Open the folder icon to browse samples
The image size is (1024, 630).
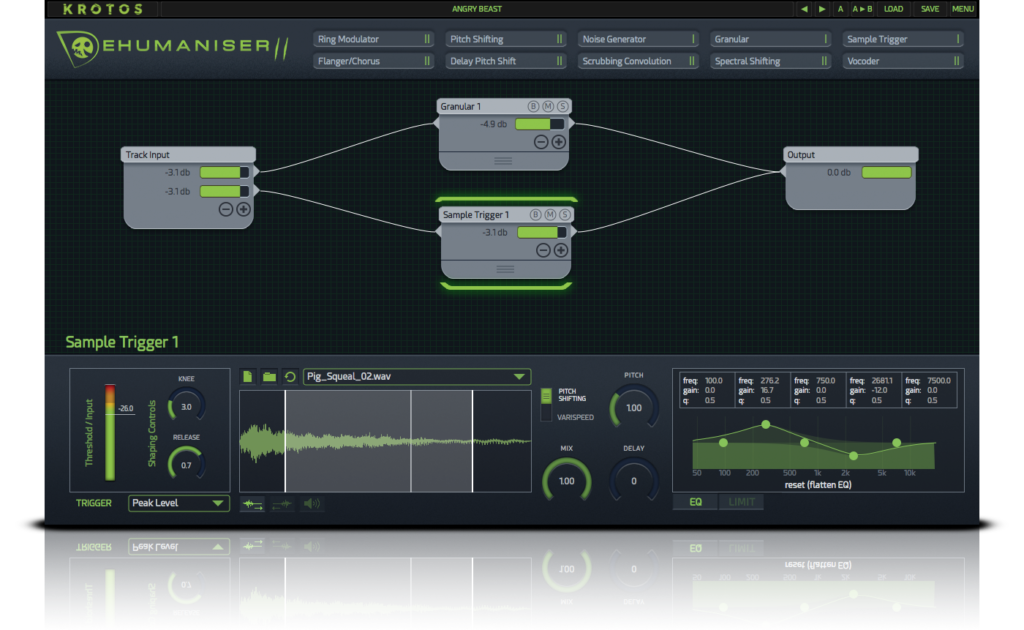click(x=269, y=376)
